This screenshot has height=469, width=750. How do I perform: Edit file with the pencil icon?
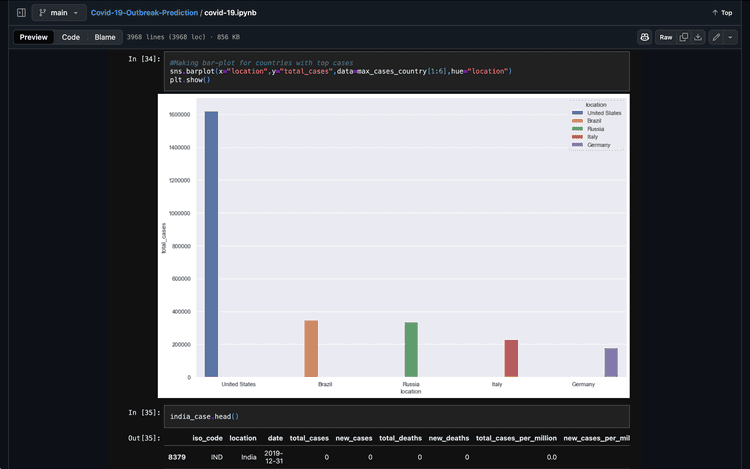717,37
